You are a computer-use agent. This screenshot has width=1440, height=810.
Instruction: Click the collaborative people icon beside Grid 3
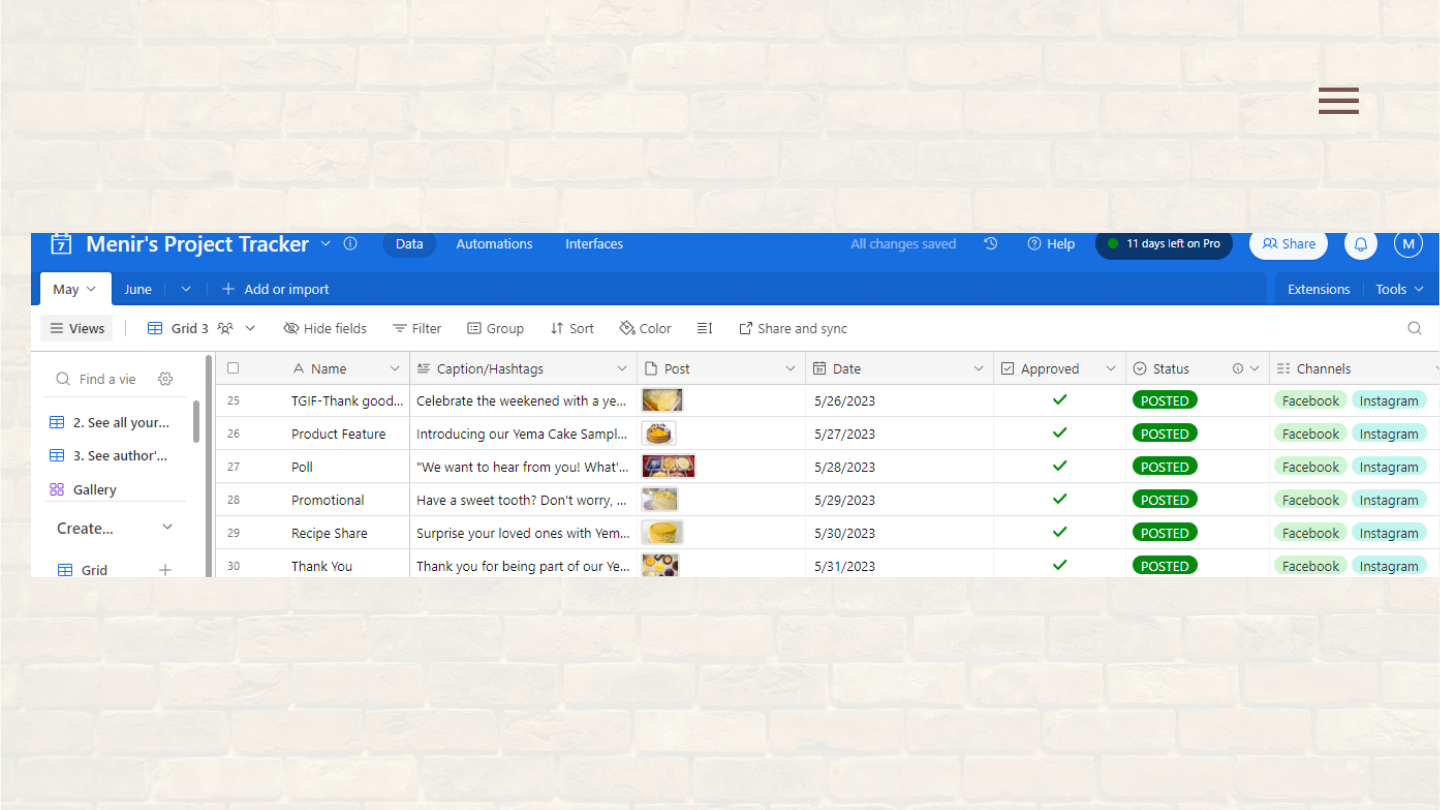pos(225,328)
